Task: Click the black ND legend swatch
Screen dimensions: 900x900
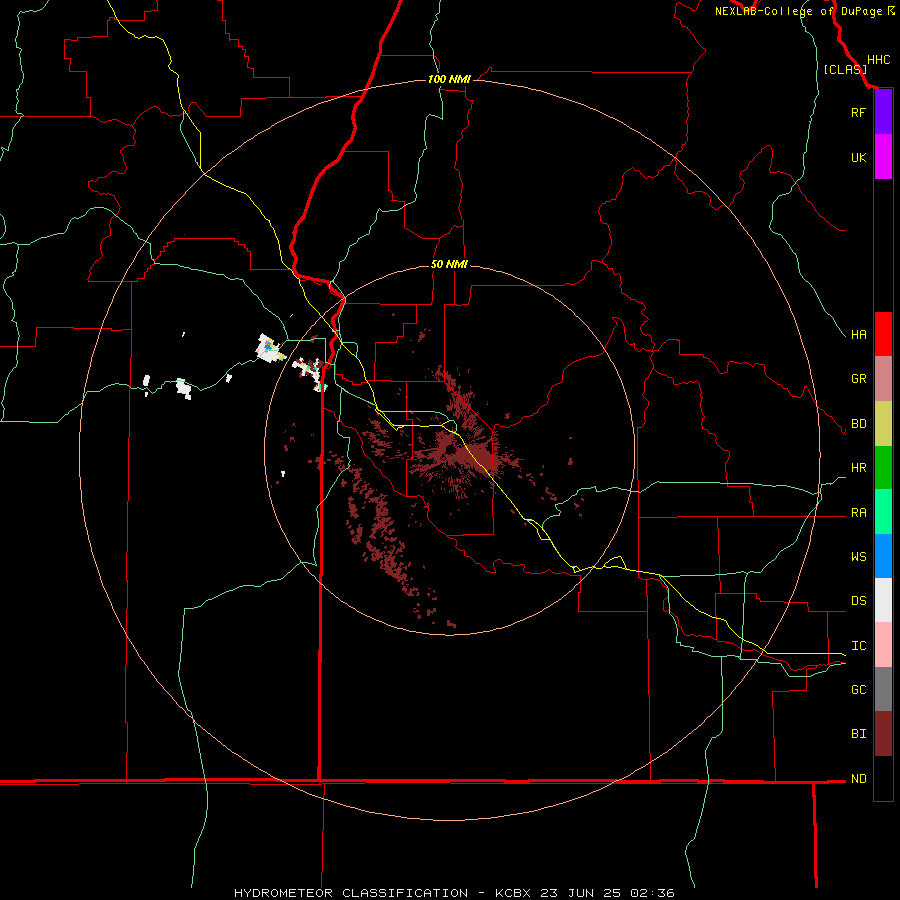Action: click(x=883, y=778)
